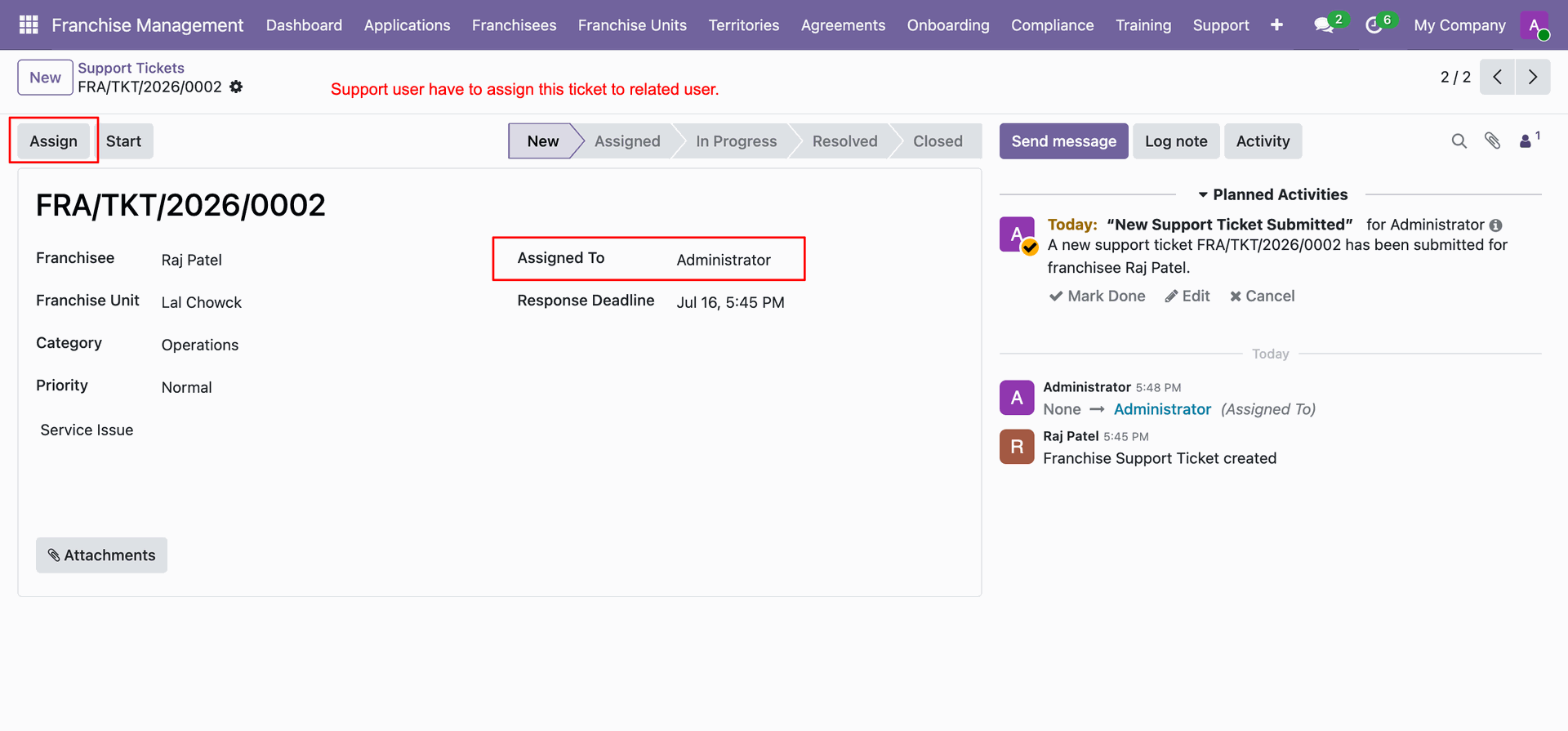Image resolution: width=1568 pixels, height=731 pixels.
Task: Edit the planned activity
Action: click(x=1187, y=296)
